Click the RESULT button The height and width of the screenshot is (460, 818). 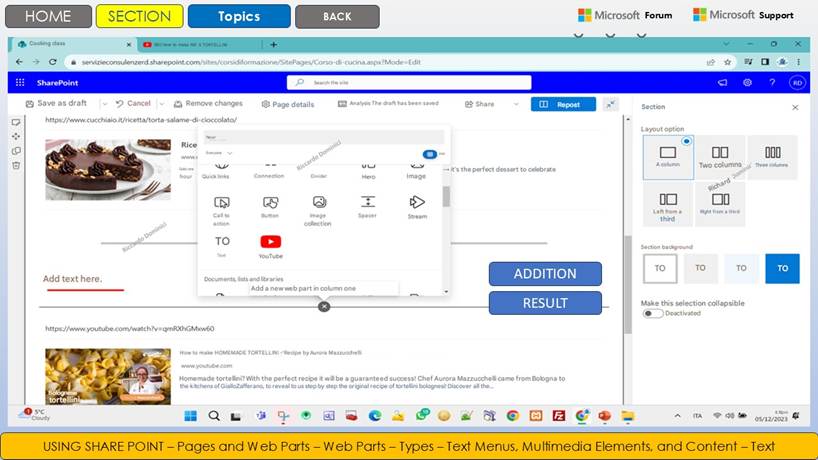(545, 303)
